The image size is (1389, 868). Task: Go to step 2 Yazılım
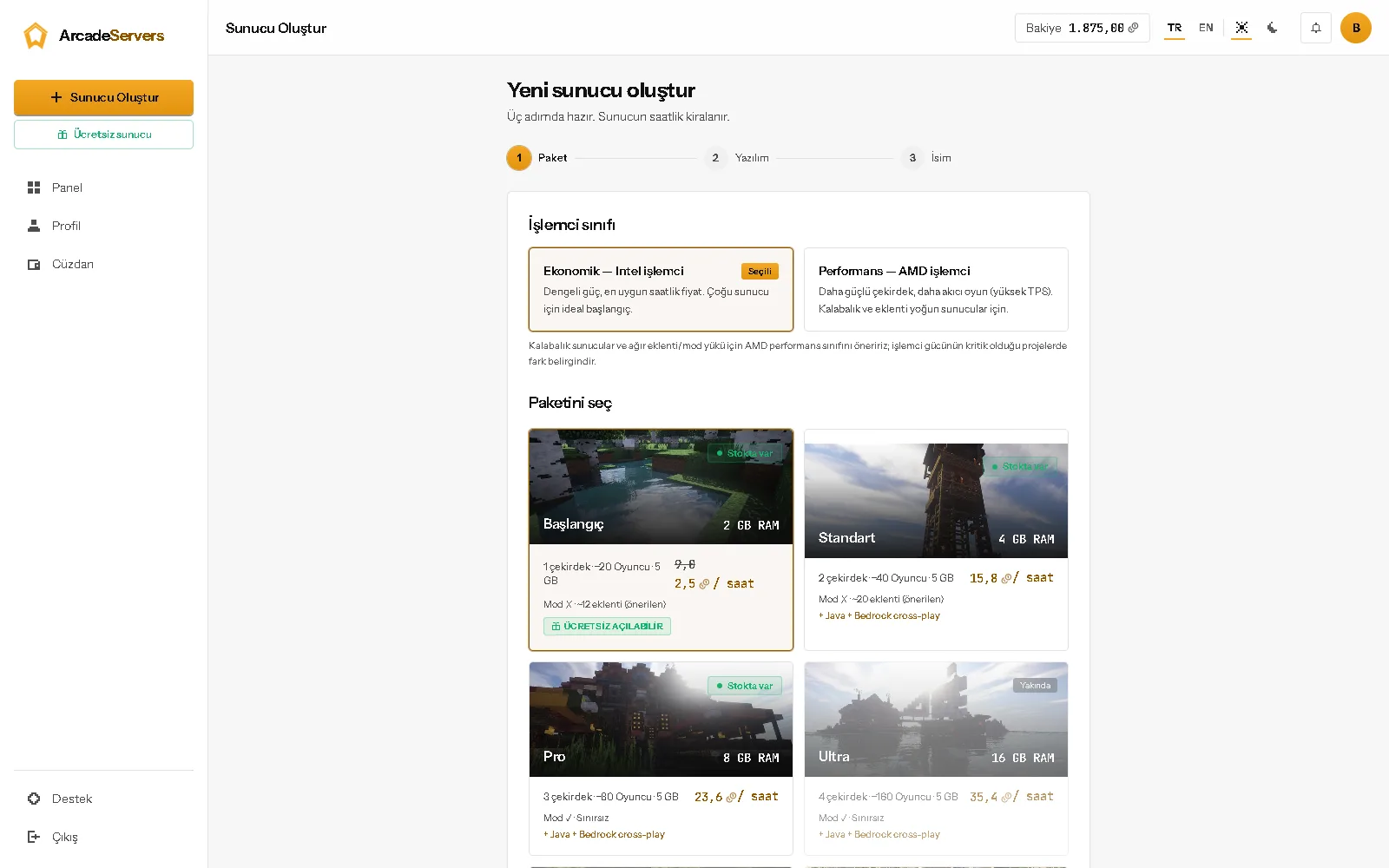click(x=736, y=158)
